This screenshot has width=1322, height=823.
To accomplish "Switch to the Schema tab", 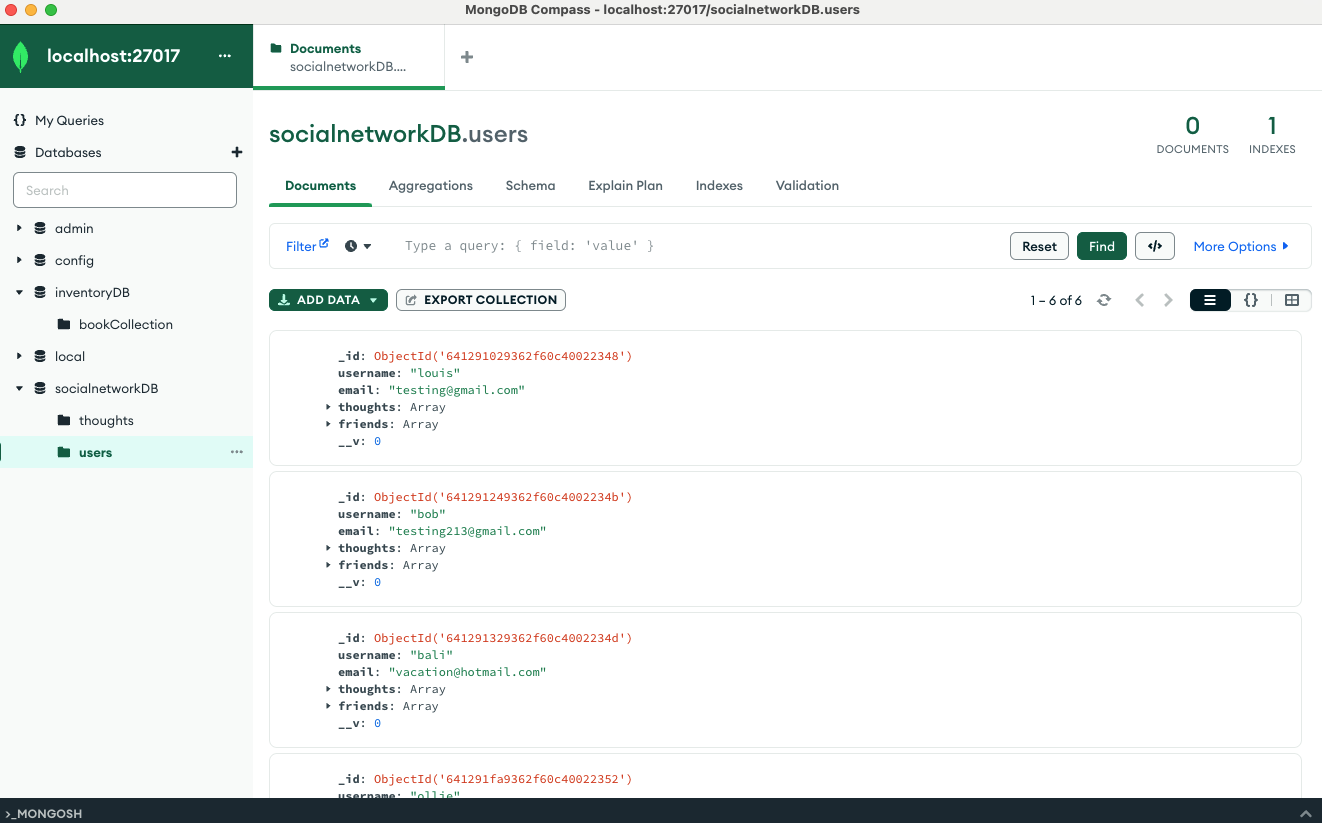I will point(530,185).
